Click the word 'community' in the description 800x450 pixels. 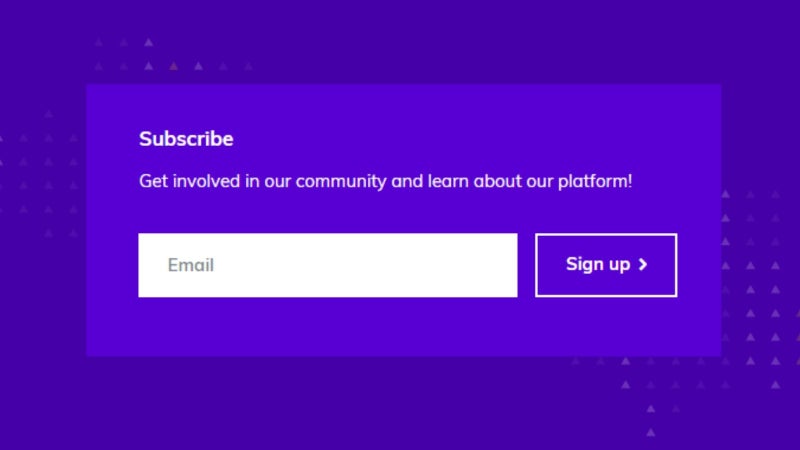click(x=341, y=182)
